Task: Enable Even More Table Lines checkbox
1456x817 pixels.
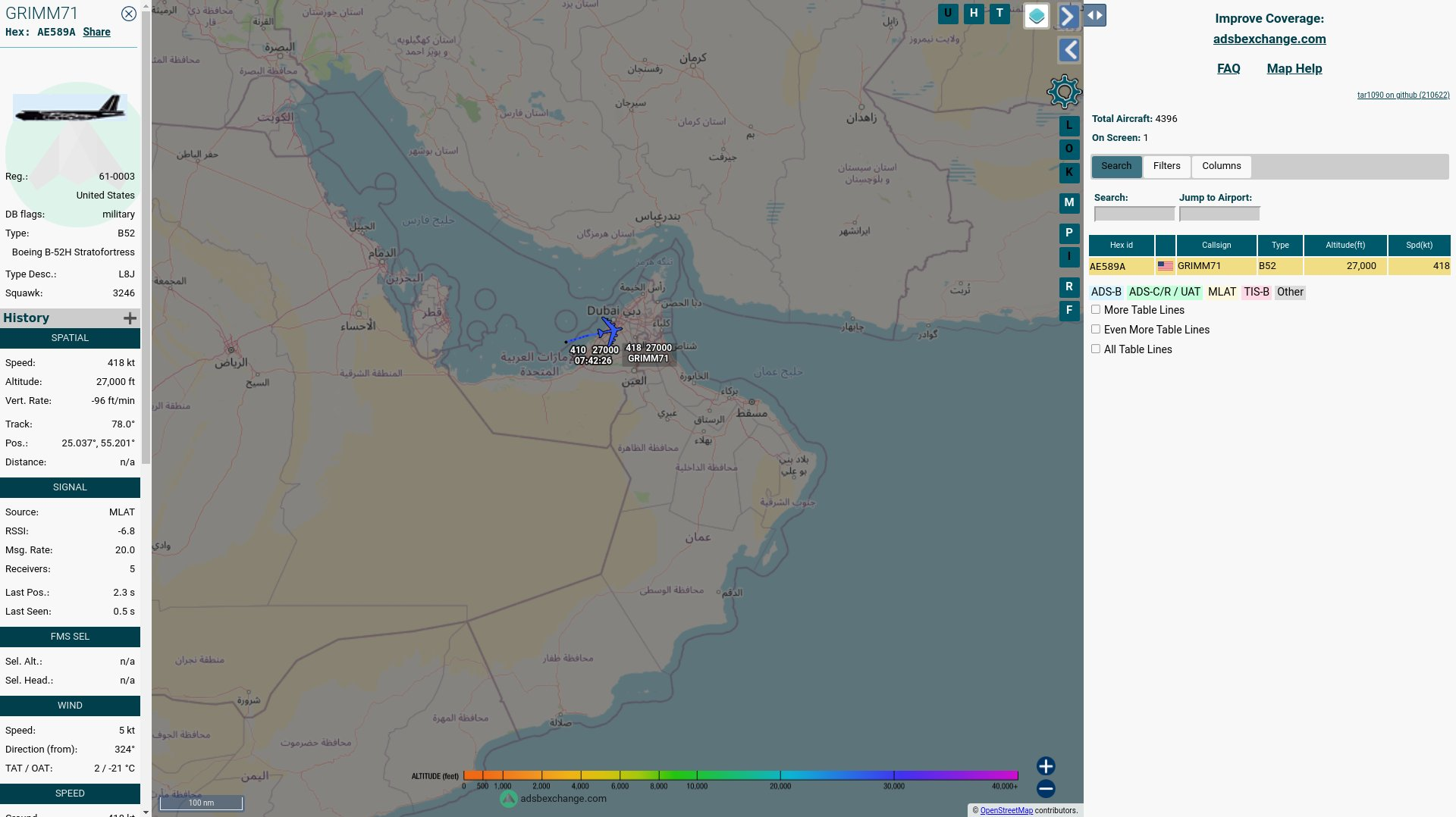Action: (1096, 330)
